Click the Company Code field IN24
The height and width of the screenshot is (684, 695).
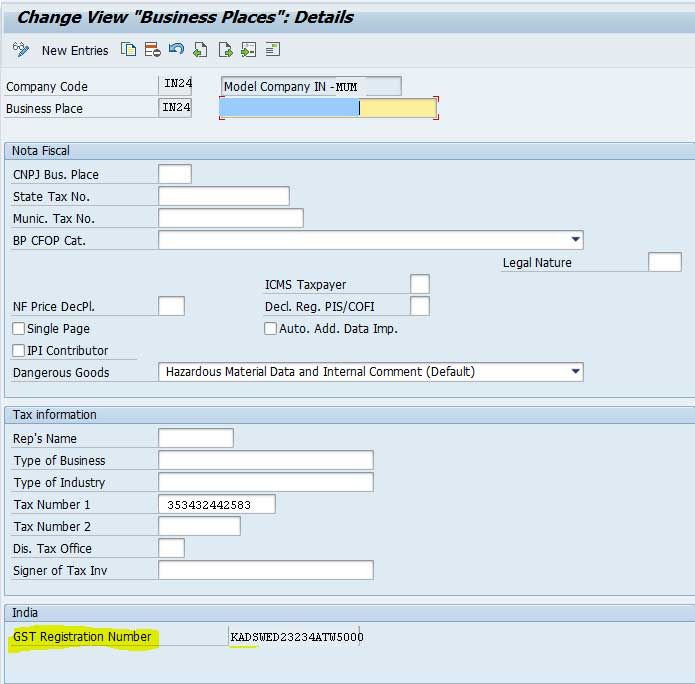(175, 85)
